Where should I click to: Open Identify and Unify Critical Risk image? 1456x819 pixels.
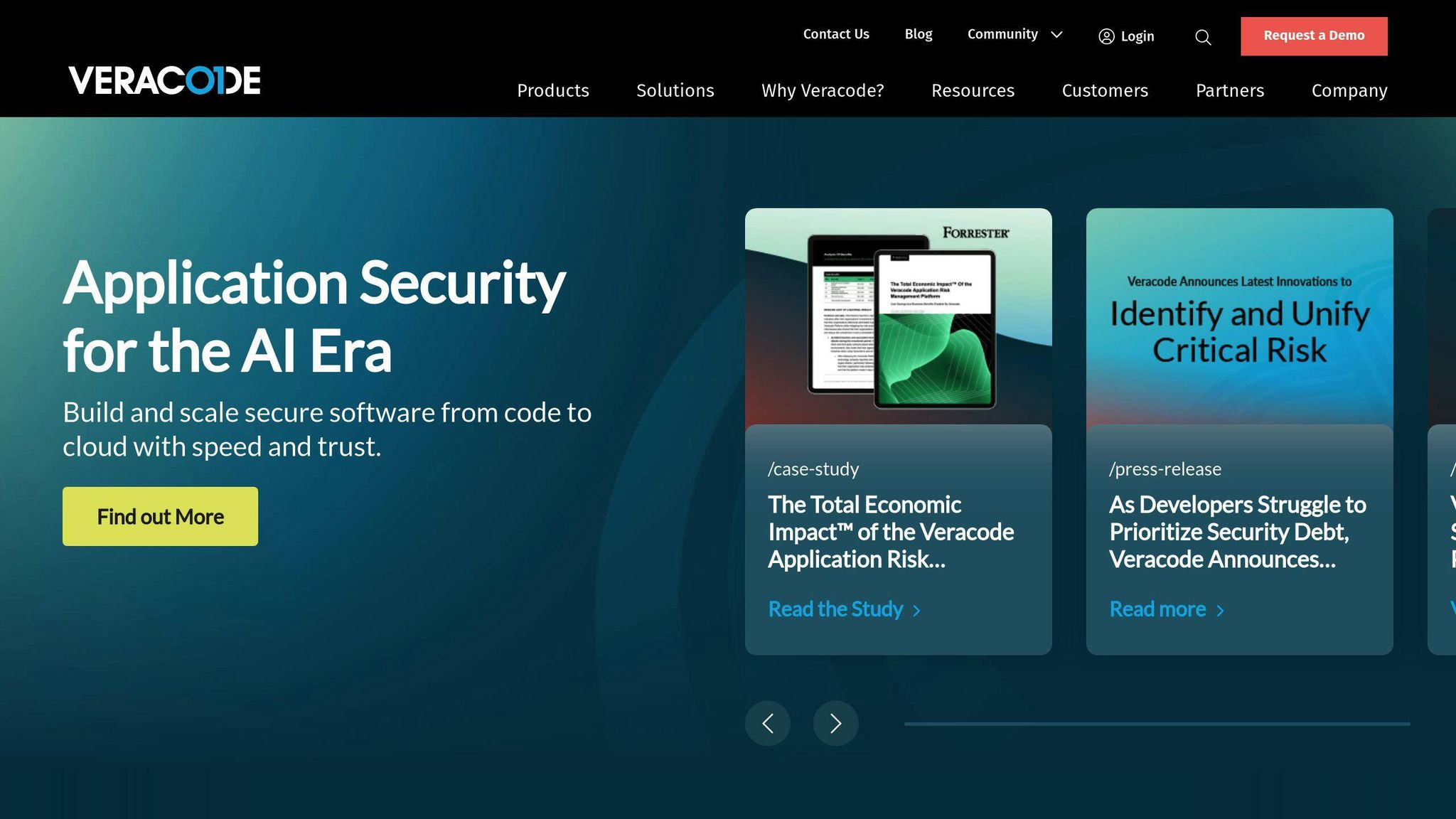pyautogui.click(x=1239, y=316)
